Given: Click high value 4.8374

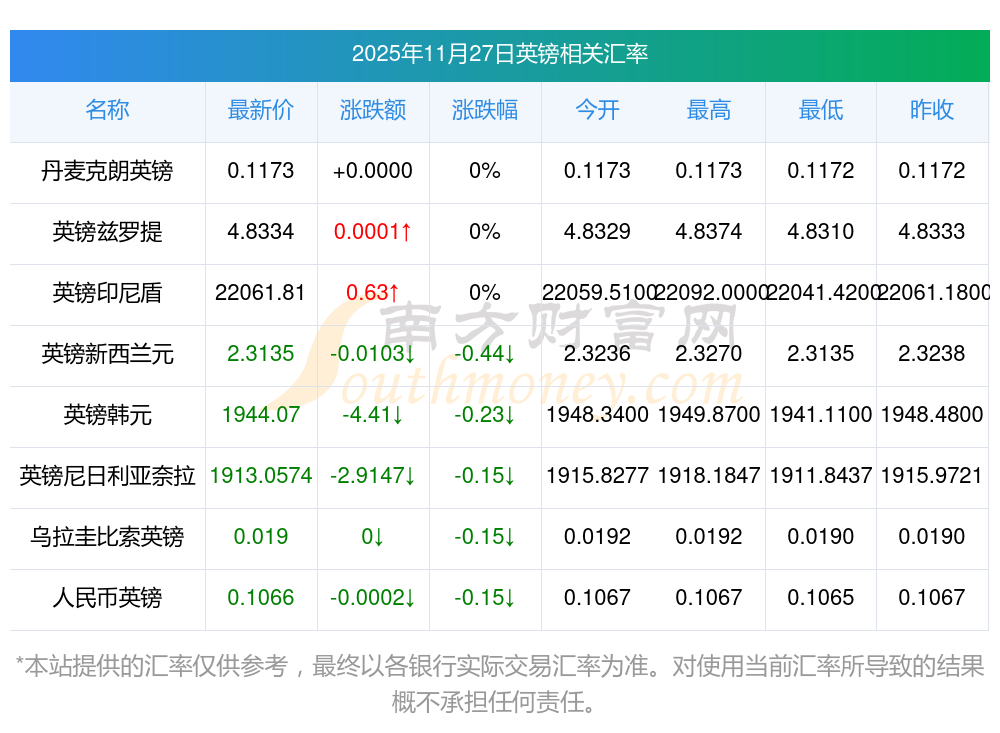Looking at the screenshot, I should [x=709, y=232].
